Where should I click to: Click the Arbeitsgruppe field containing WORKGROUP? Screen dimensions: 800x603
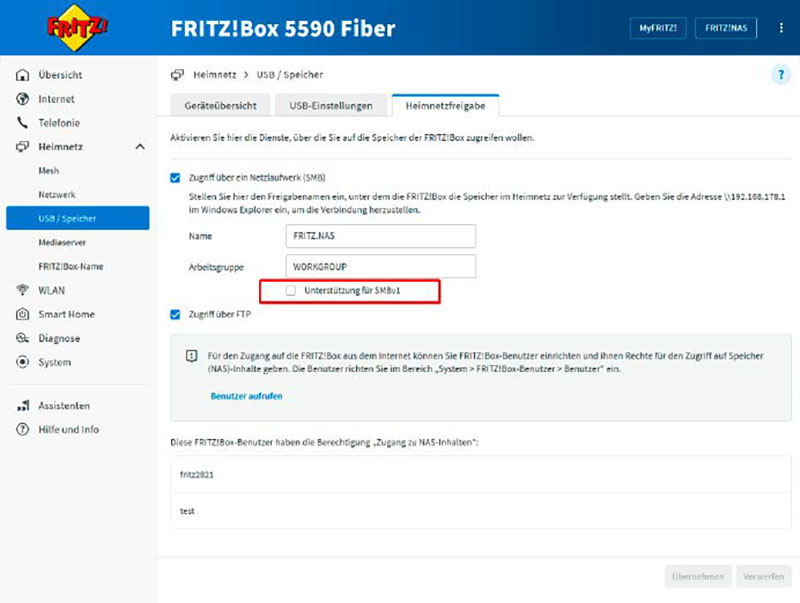381,266
